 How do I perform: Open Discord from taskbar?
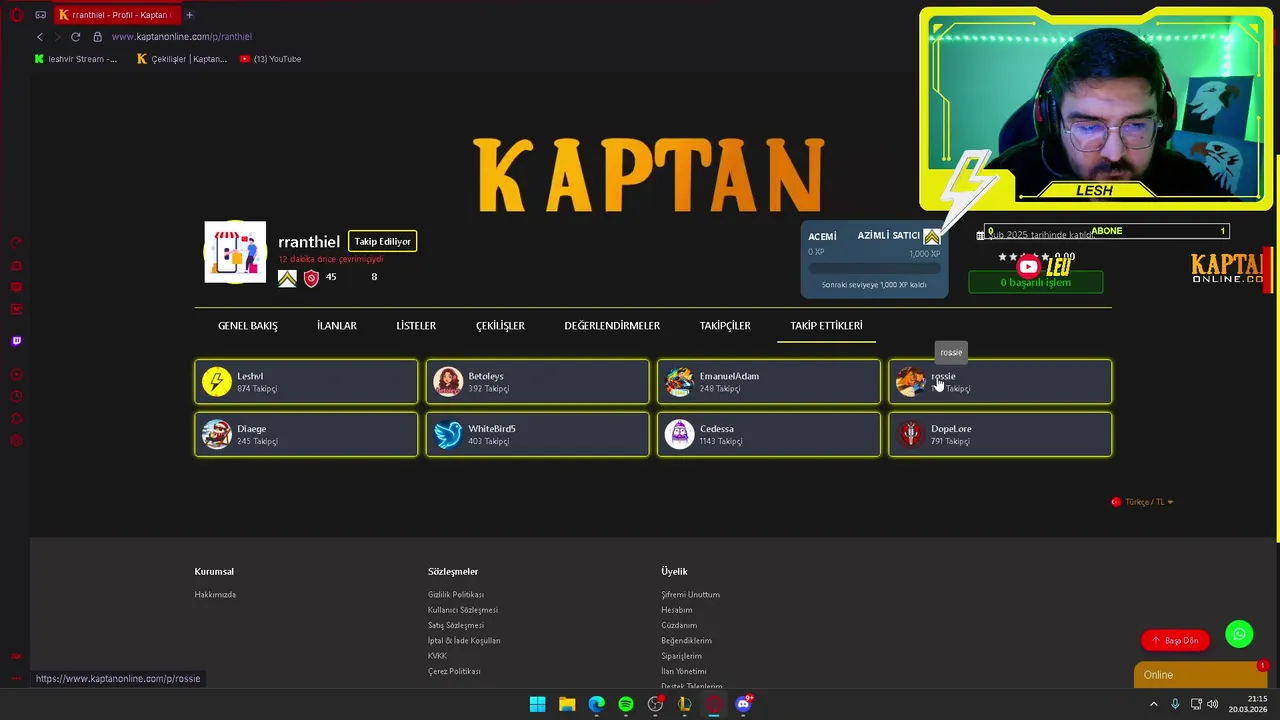[743, 704]
